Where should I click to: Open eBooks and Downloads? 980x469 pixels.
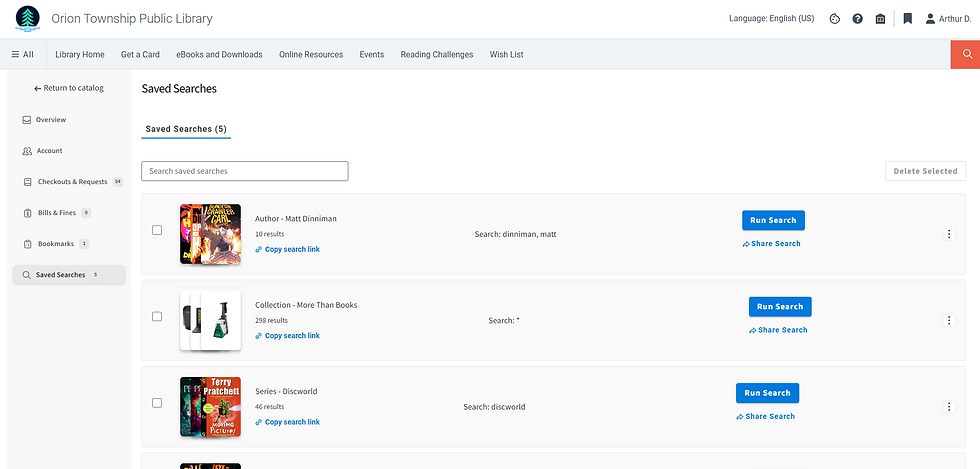[x=219, y=54]
